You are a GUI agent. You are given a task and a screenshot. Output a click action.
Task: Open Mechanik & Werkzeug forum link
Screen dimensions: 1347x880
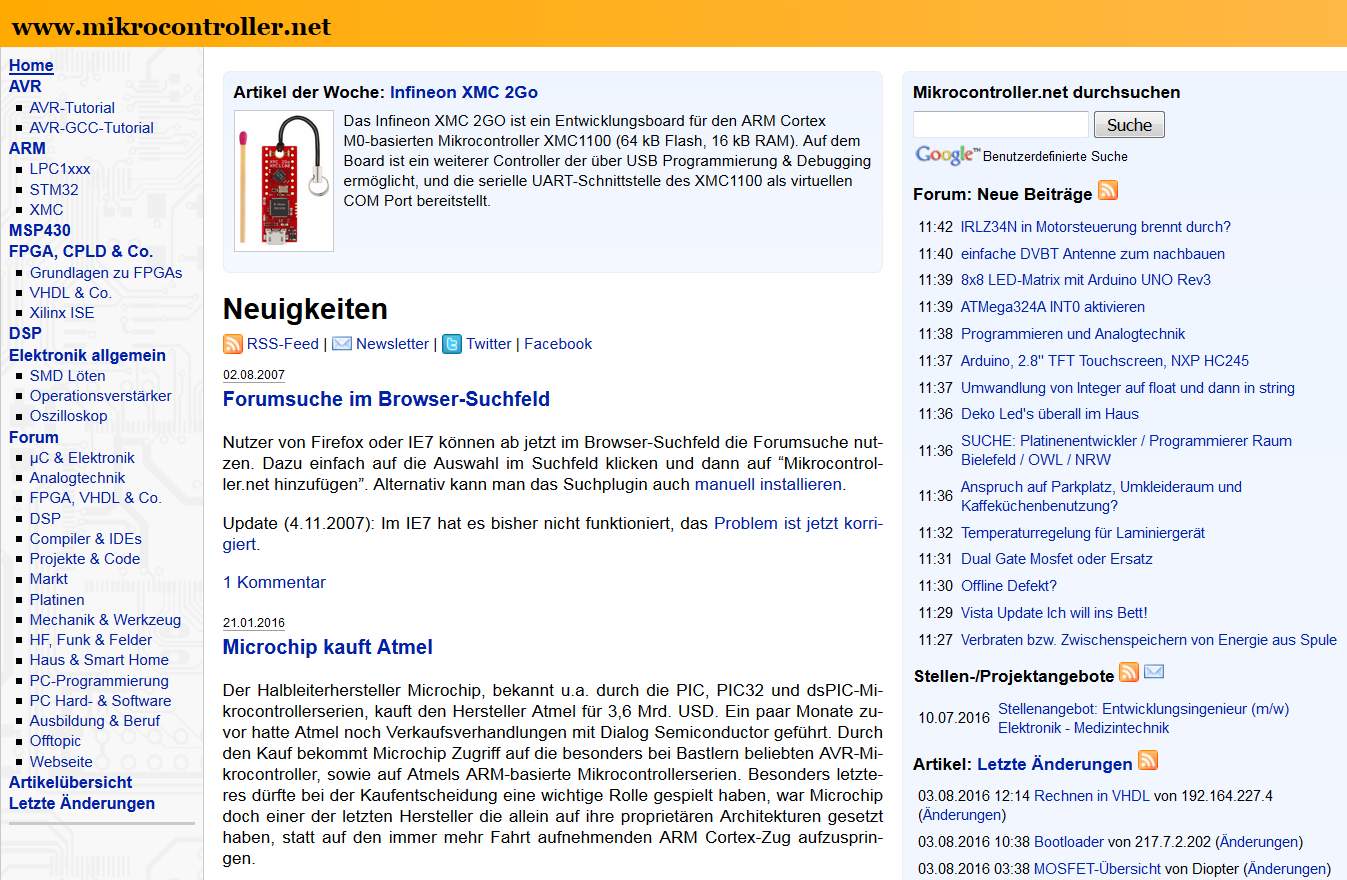(x=106, y=620)
